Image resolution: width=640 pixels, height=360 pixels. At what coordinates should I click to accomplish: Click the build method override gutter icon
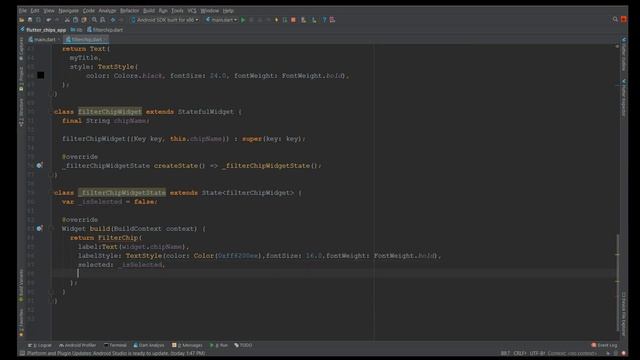pyautogui.click(x=40, y=229)
